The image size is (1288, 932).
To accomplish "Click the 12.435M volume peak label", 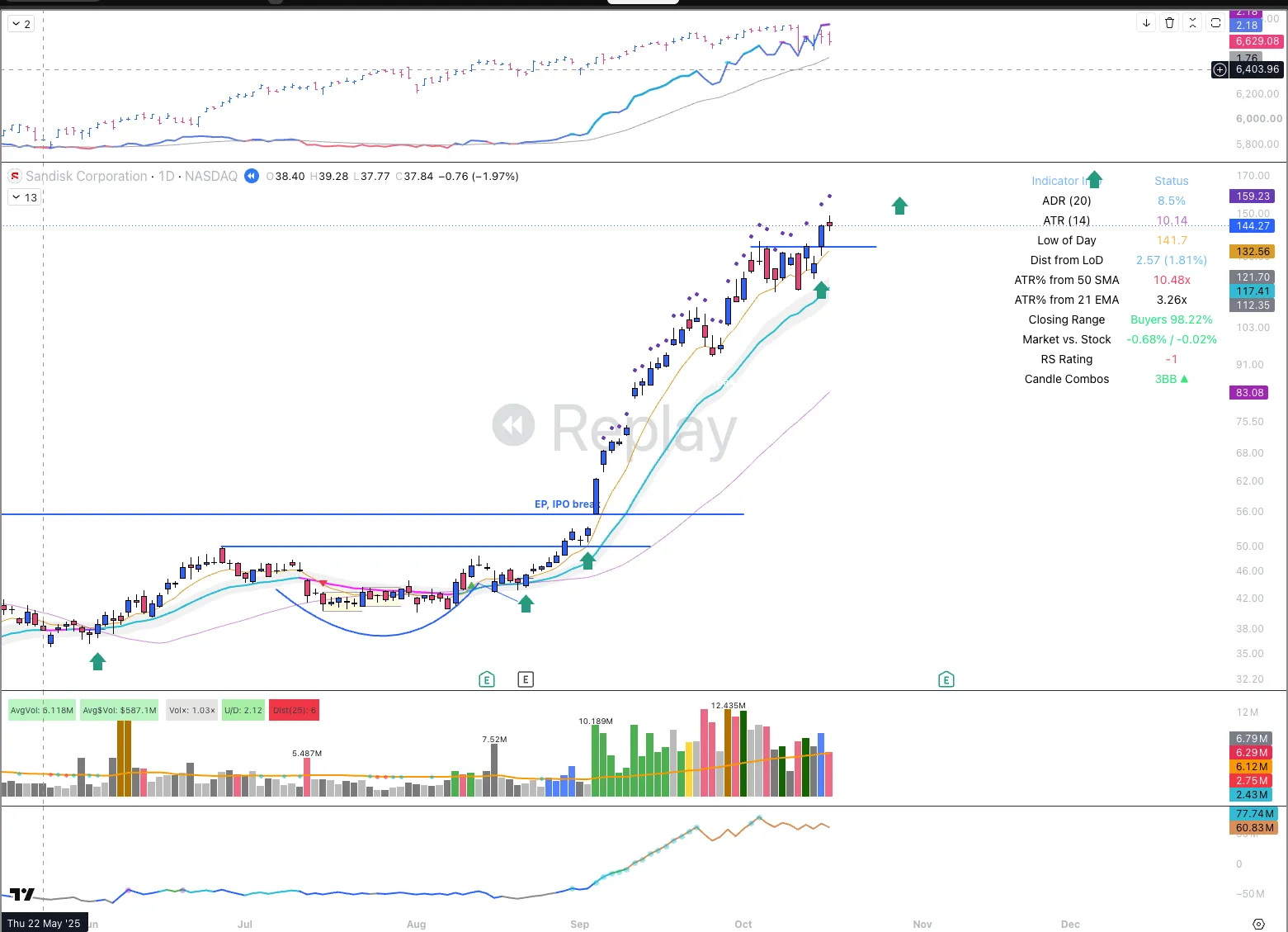I will point(728,705).
